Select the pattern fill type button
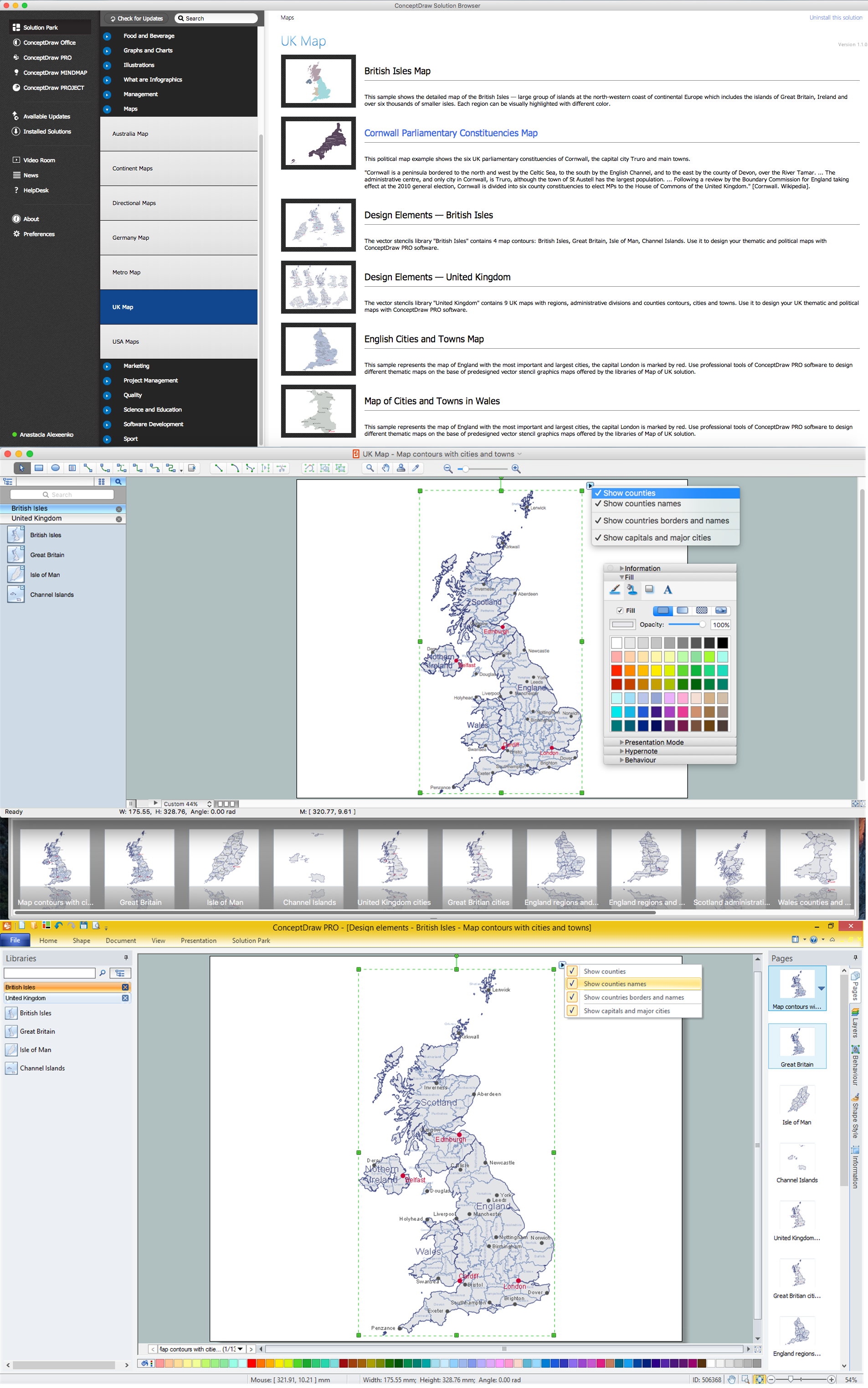This screenshot has width=868, height=1388. [702, 611]
